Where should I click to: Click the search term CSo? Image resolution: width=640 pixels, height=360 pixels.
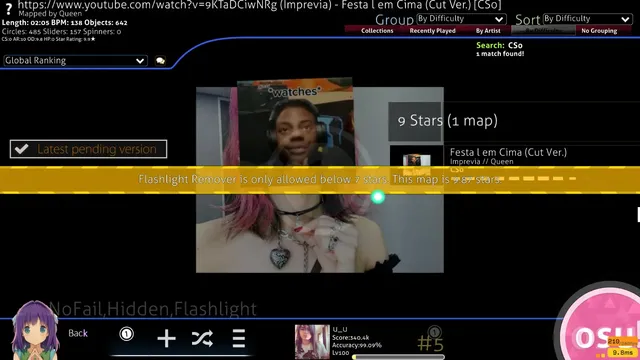515,45
